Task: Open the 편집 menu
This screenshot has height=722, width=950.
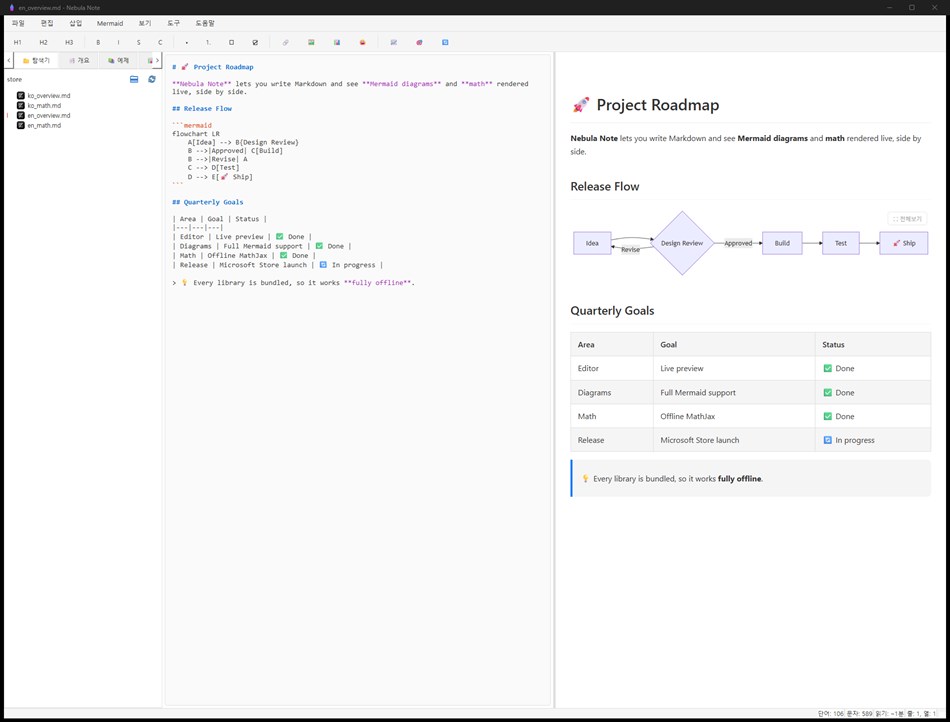Action: (x=47, y=23)
